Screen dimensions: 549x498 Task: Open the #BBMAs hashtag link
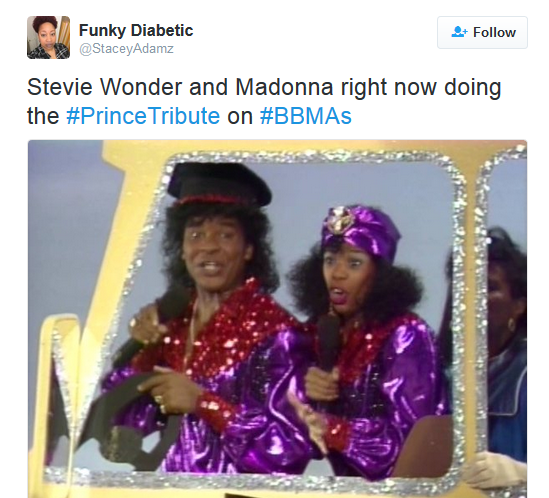tap(306, 116)
